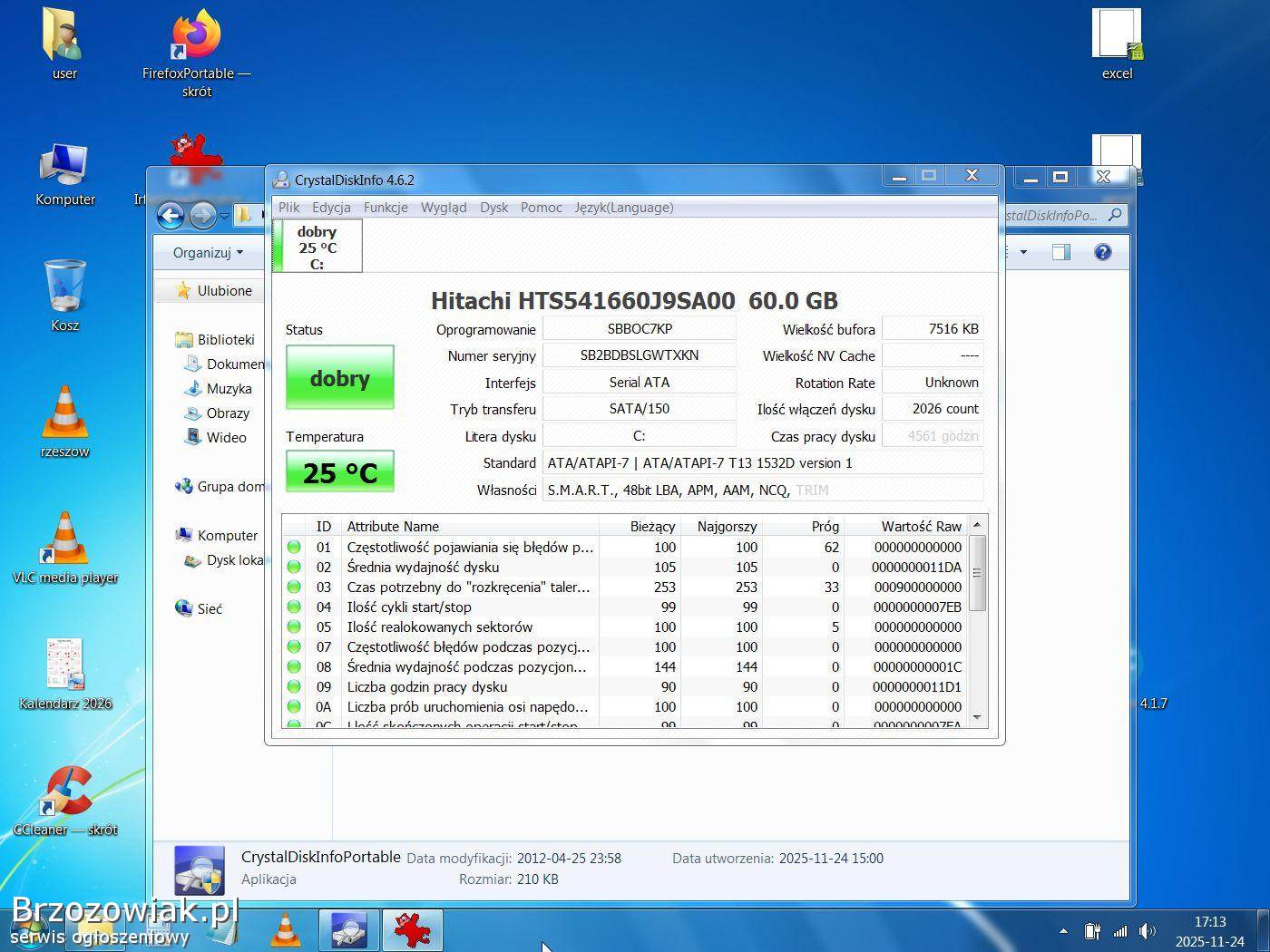The image size is (1270, 952).
Task: Click the 25 °C temperature button
Action: coord(339,472)
